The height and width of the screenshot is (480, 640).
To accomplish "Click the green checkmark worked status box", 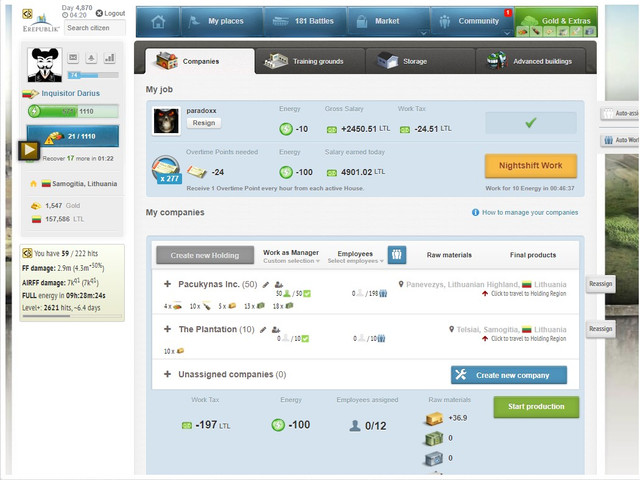I will [x=531, y=122].
